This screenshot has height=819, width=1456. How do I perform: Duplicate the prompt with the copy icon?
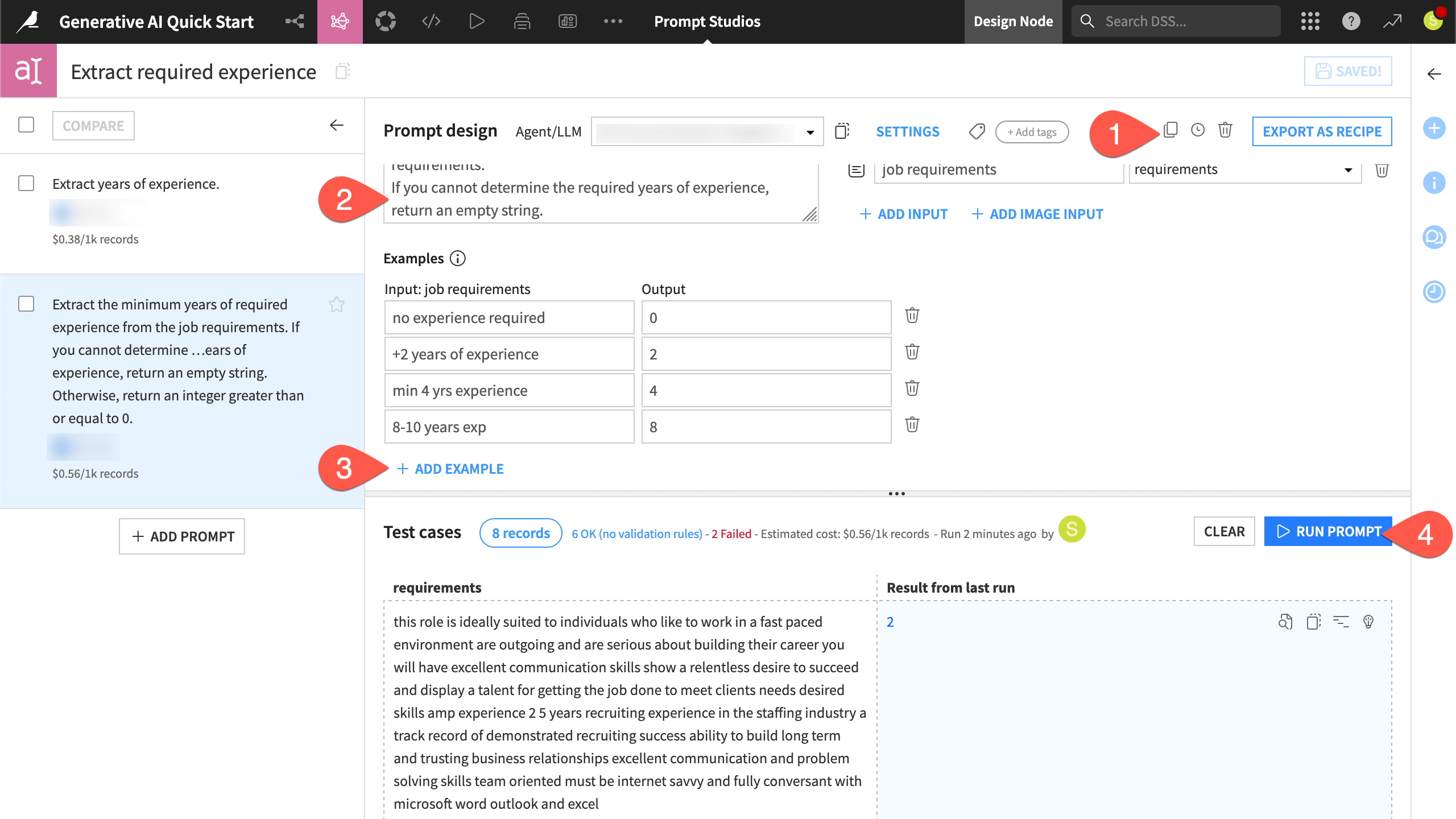tap(1171, 130)
